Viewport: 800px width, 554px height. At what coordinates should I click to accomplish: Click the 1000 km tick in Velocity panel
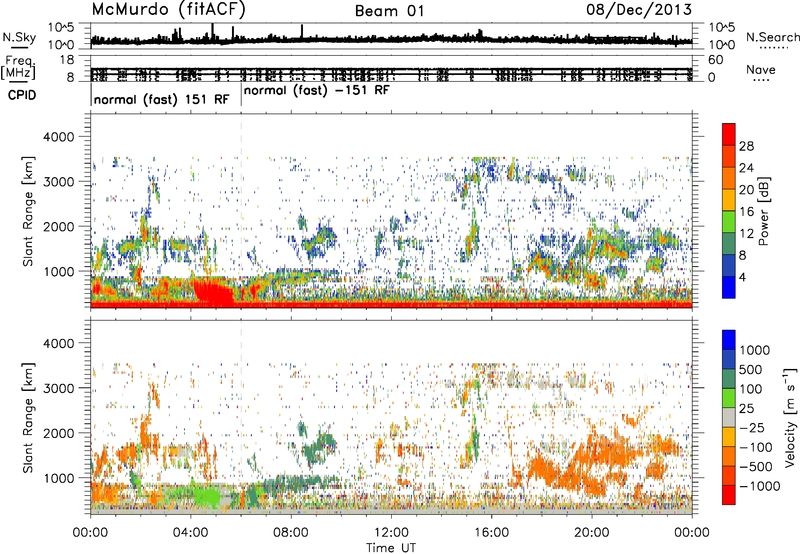(x=58, y=478)
